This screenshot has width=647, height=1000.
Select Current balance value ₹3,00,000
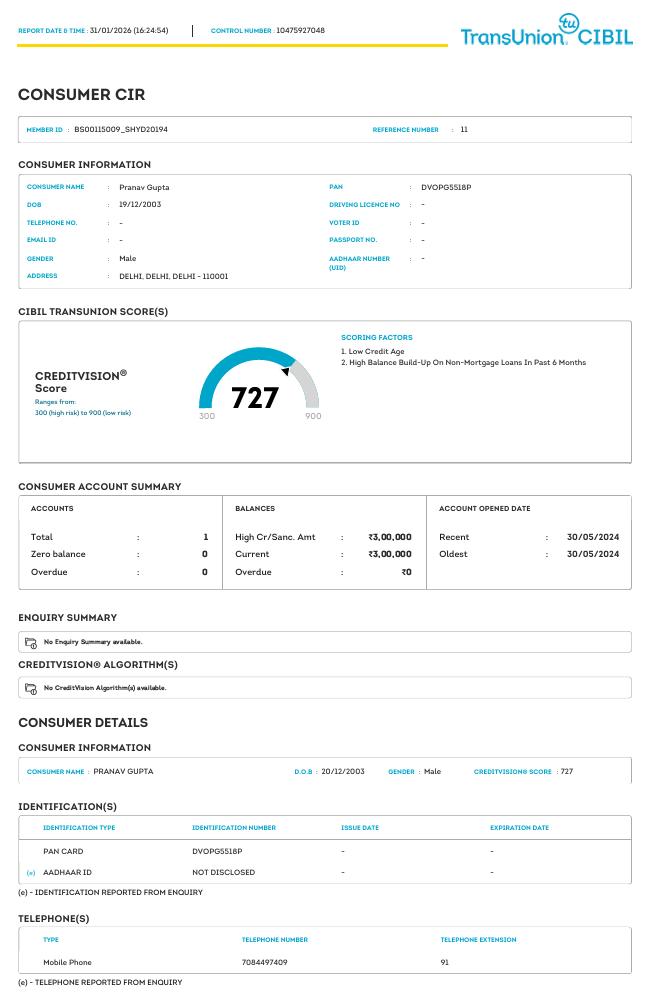(390, 555)
